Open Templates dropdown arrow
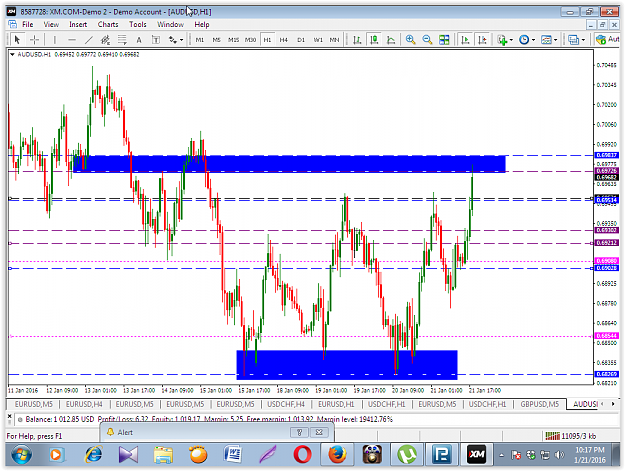 (556, 40)
